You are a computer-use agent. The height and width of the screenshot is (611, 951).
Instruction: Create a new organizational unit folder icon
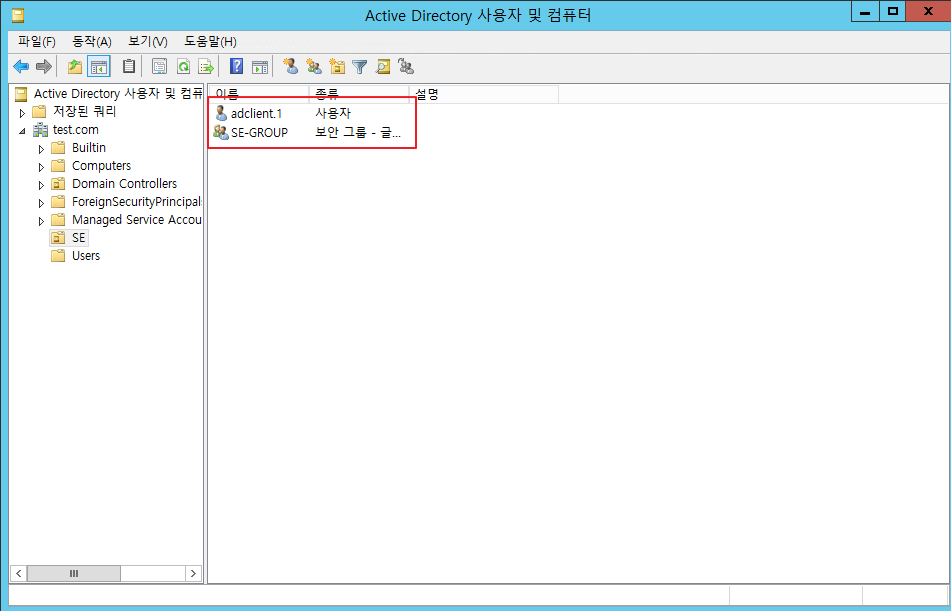pos(337,67)
